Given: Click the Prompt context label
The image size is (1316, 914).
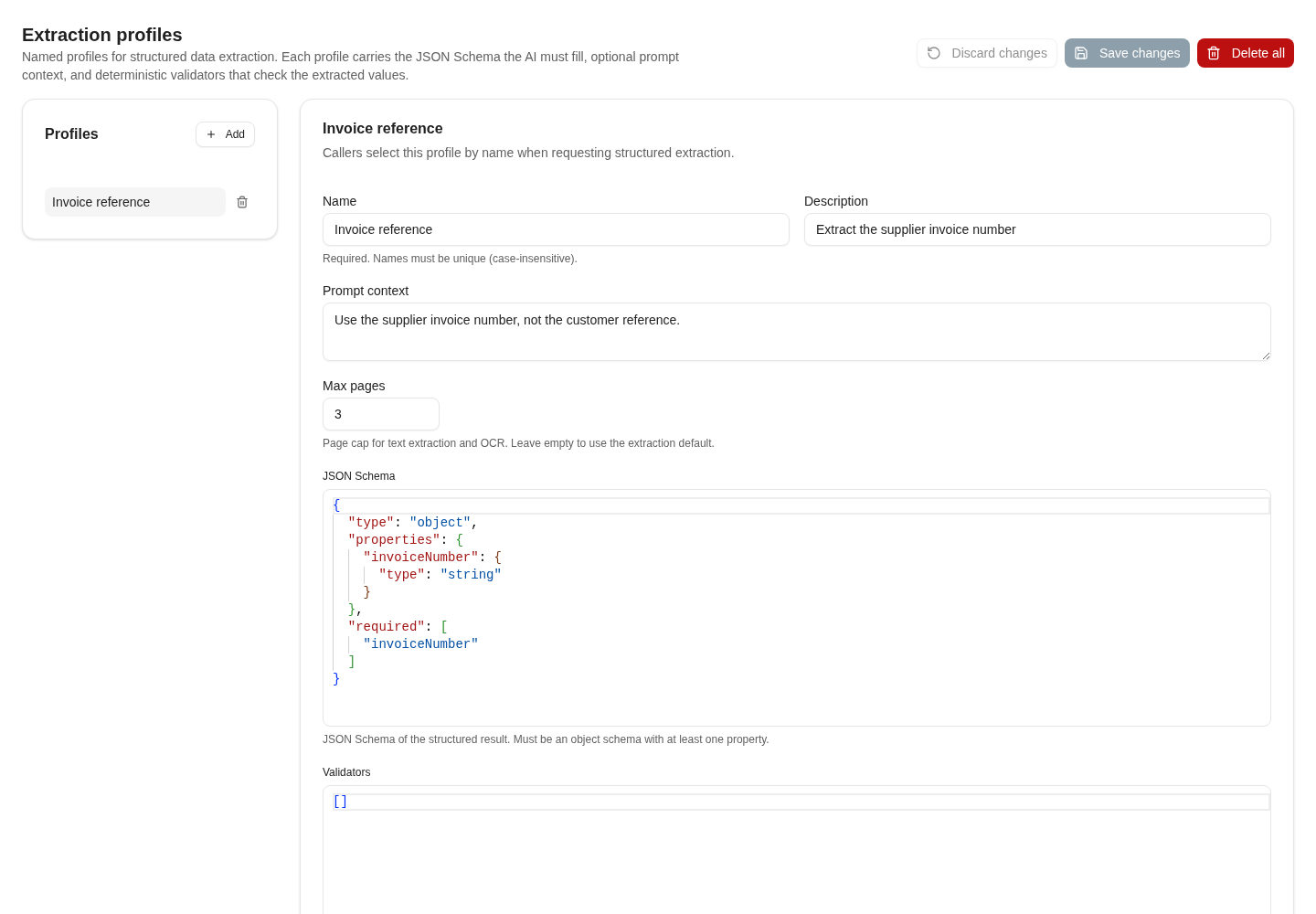Looking at the screenshot, I should pos(366,291).
